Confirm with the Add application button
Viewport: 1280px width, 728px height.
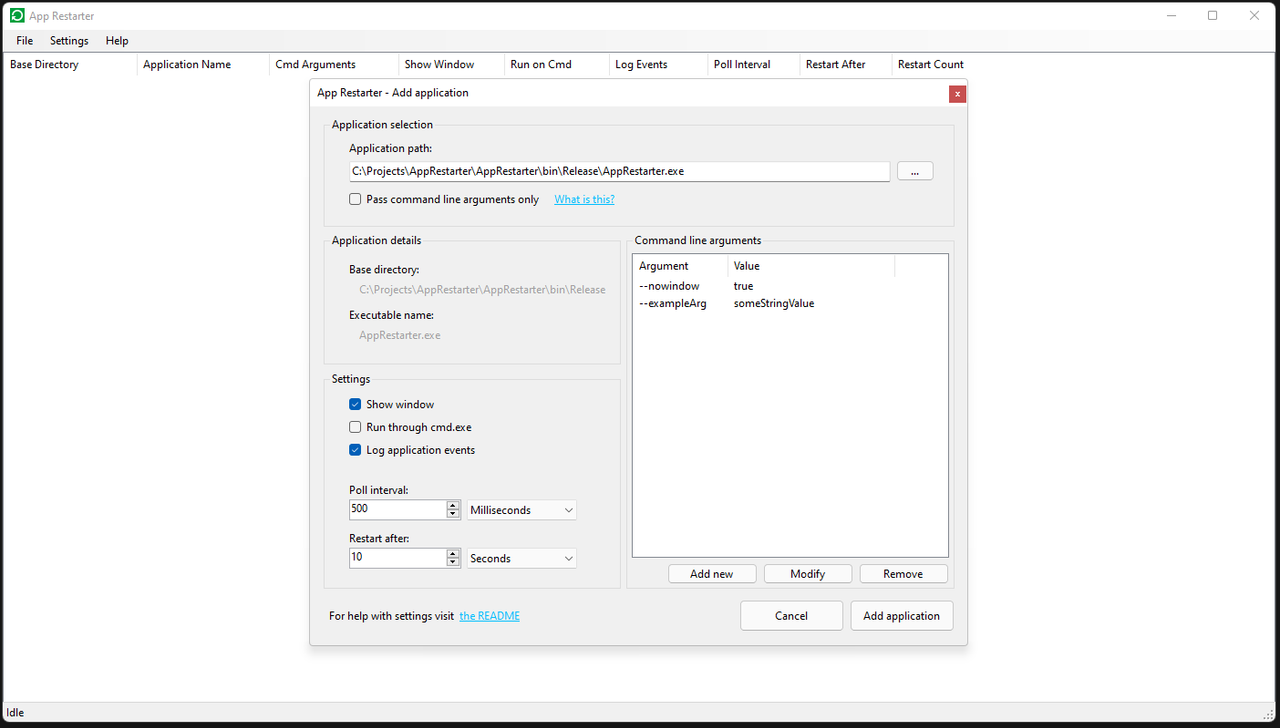(901, 615)
